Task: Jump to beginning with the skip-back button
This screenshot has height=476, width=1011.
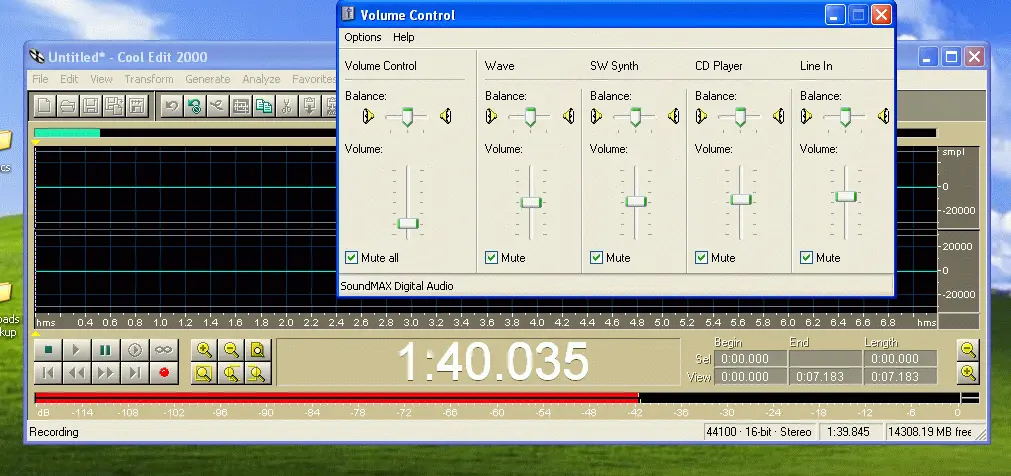Action: (48, 373)
